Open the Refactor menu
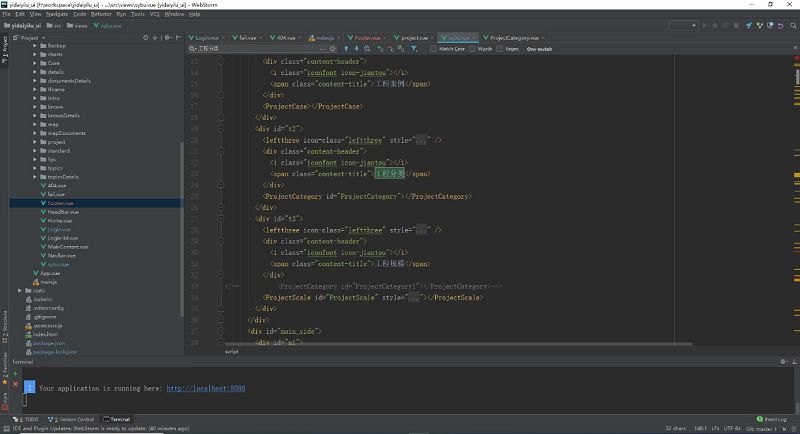 coord(101,15)
